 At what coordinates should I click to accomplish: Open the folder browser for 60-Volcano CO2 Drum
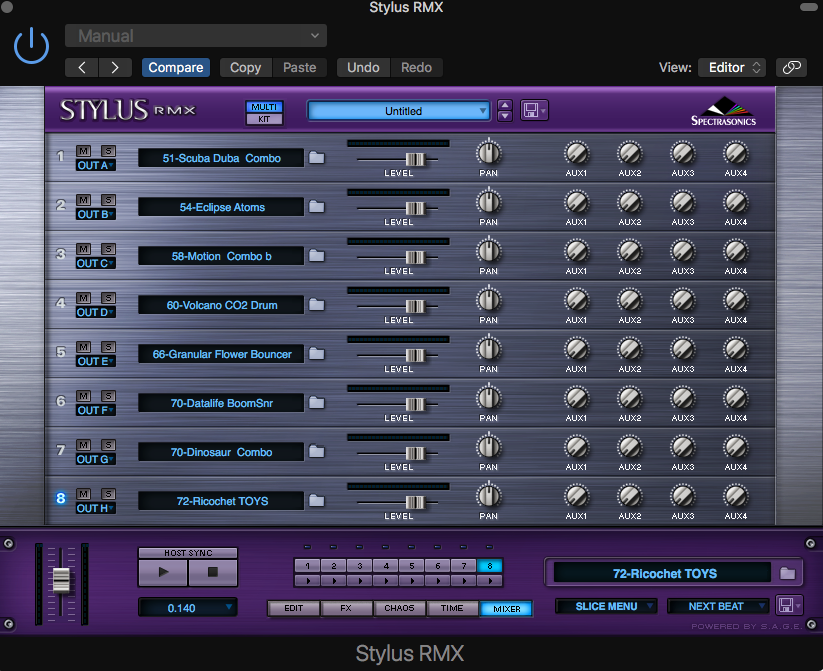click(x=316, y=305)
